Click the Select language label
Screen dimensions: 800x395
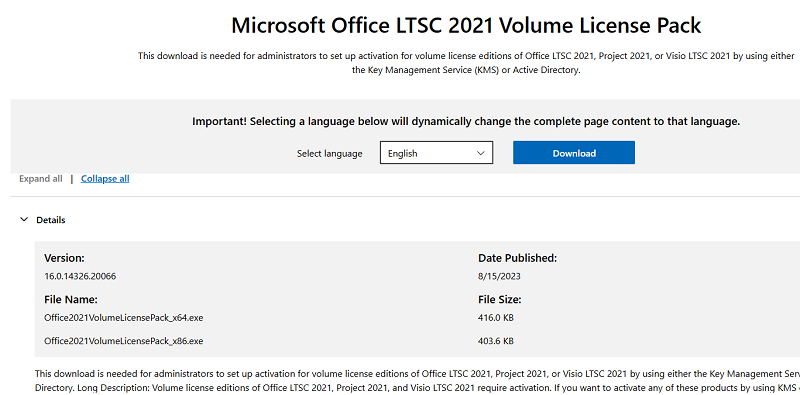click(x=330, y=153)
